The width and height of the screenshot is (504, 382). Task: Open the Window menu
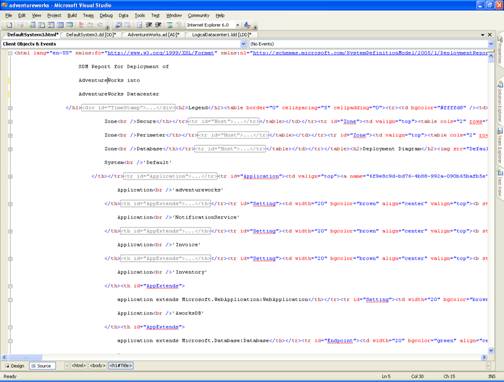174,15
